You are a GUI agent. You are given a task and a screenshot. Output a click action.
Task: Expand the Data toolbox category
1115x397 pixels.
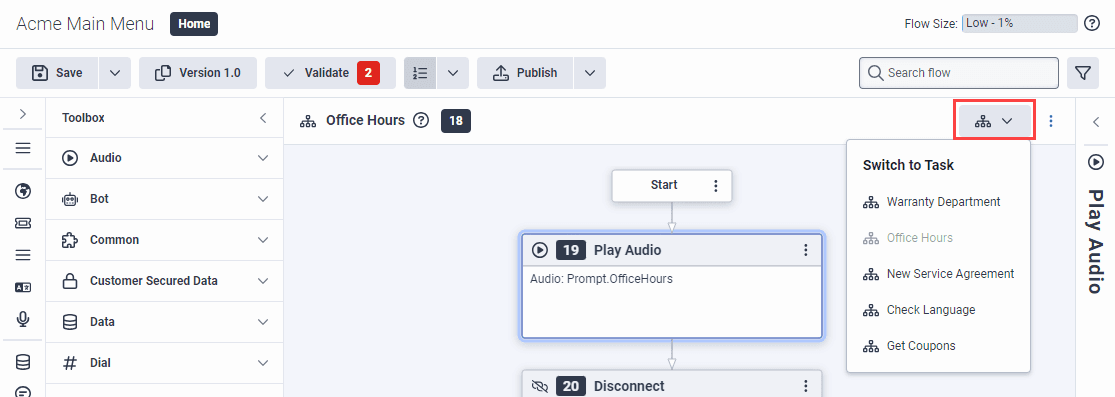262,322
